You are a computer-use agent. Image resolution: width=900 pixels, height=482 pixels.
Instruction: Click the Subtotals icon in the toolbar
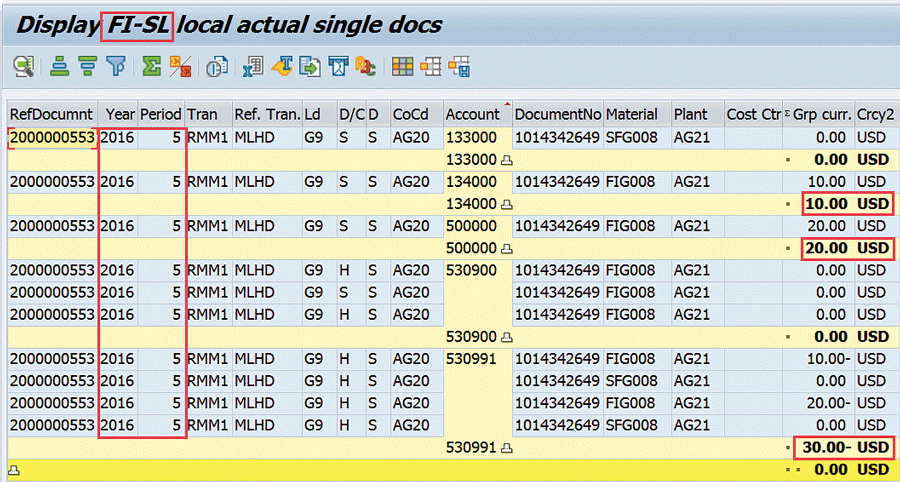180,67
